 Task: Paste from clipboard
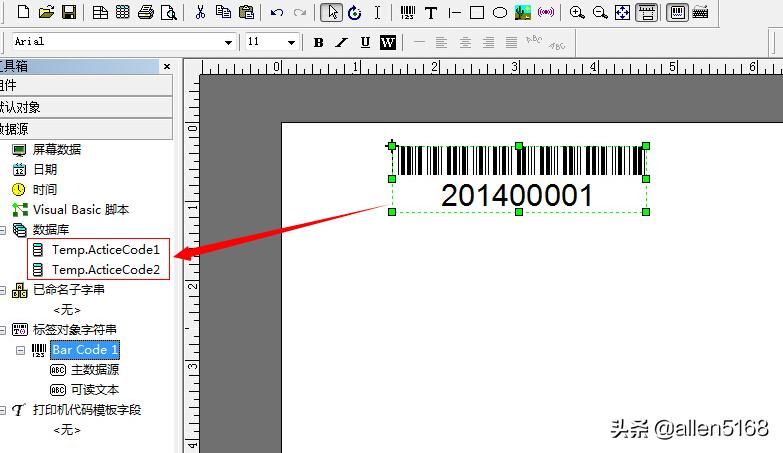point(246,12)
